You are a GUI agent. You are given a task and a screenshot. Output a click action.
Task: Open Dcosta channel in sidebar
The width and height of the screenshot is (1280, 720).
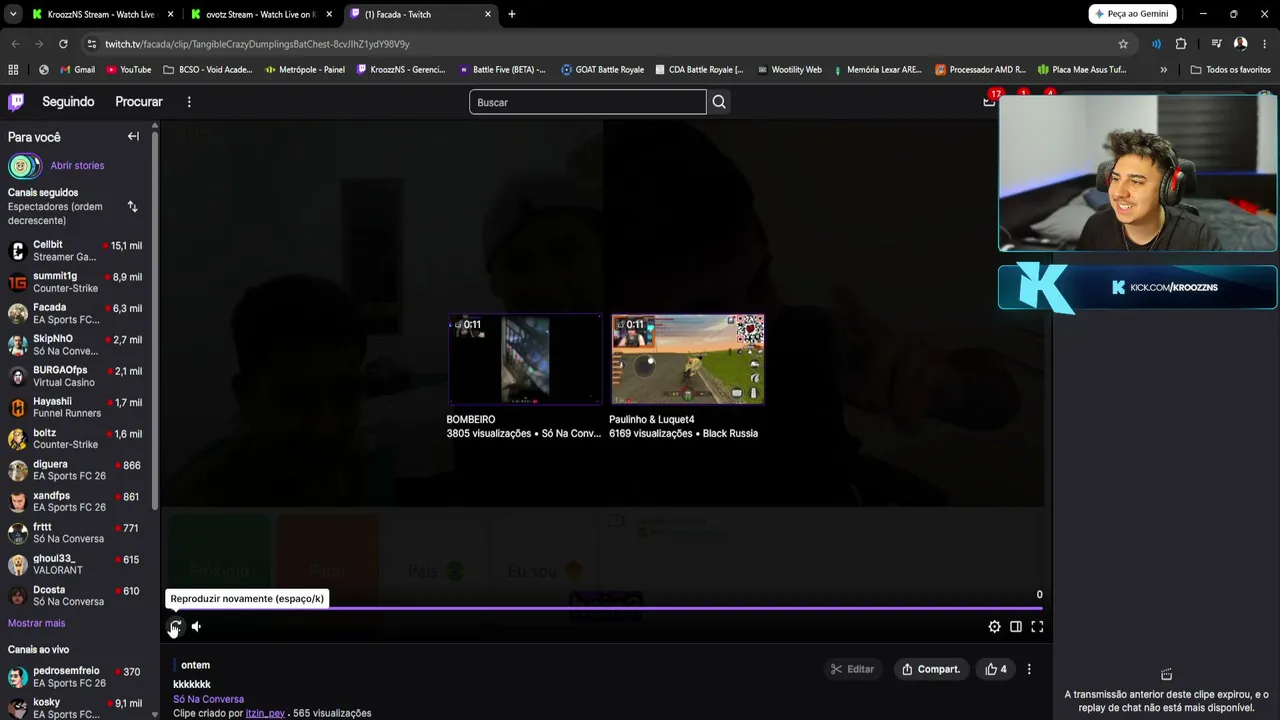coord(75,596)
